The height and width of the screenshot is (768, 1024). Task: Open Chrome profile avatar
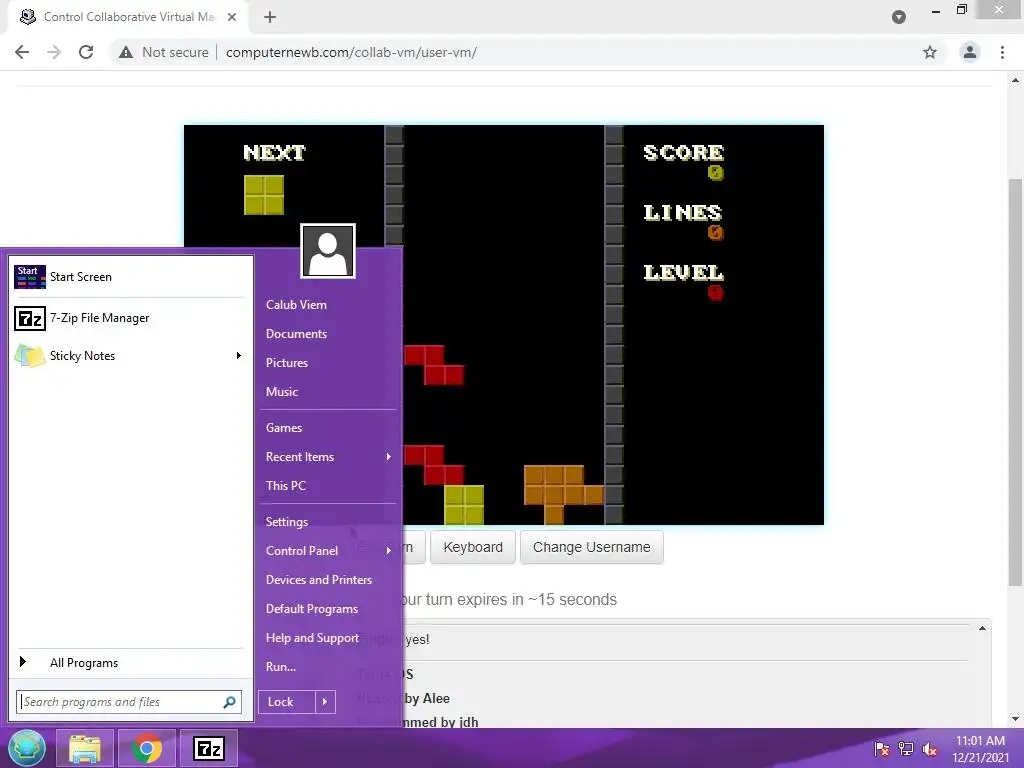970,52
